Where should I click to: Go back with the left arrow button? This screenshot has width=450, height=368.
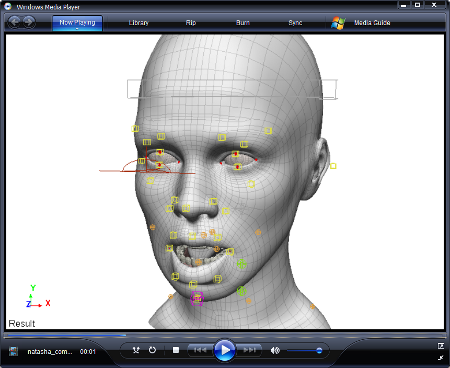click(x=14, y=22)
